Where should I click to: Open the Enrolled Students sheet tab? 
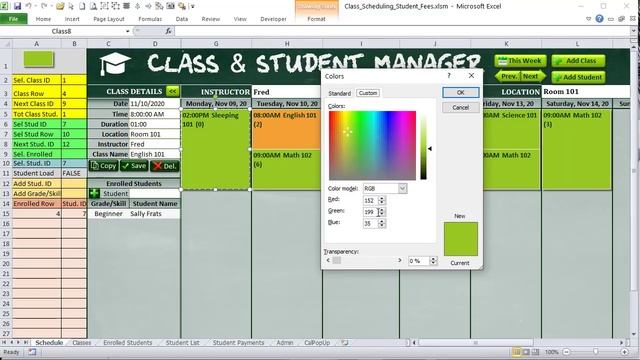tap(127, 343)
